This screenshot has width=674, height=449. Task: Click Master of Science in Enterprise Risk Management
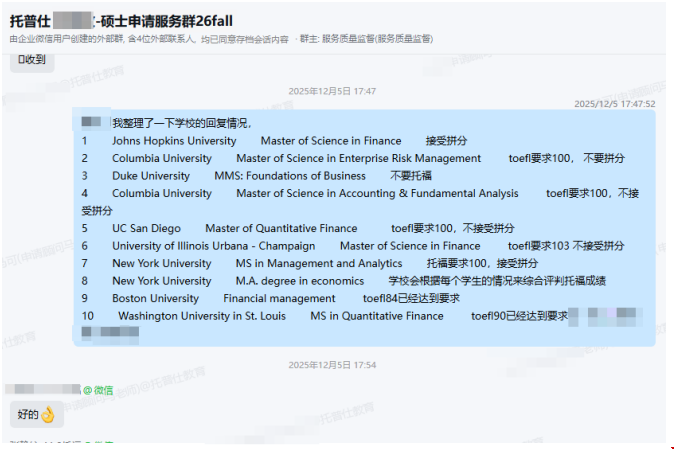[x=358, y=159]
